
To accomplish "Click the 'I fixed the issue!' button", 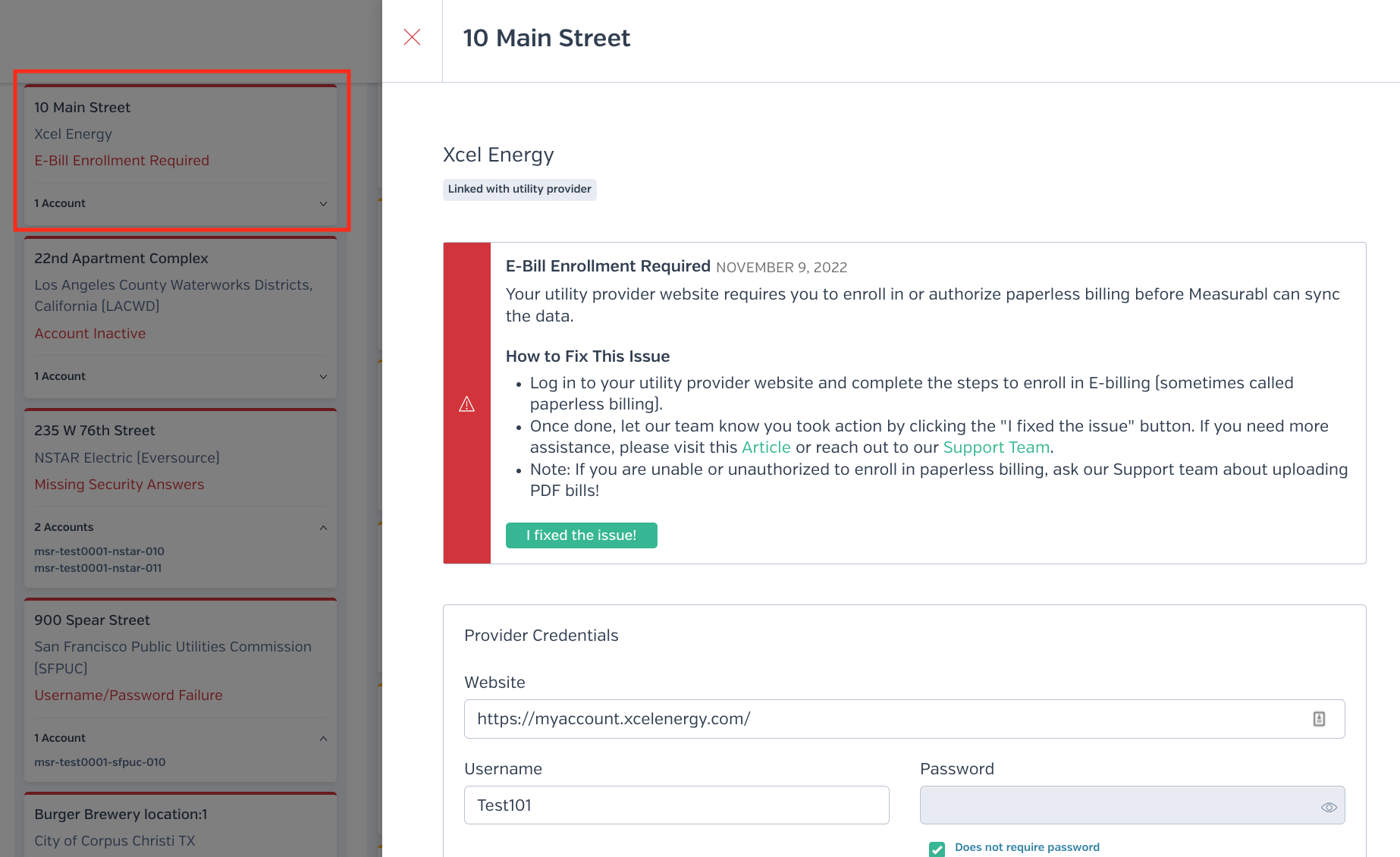I will point(582,535).
